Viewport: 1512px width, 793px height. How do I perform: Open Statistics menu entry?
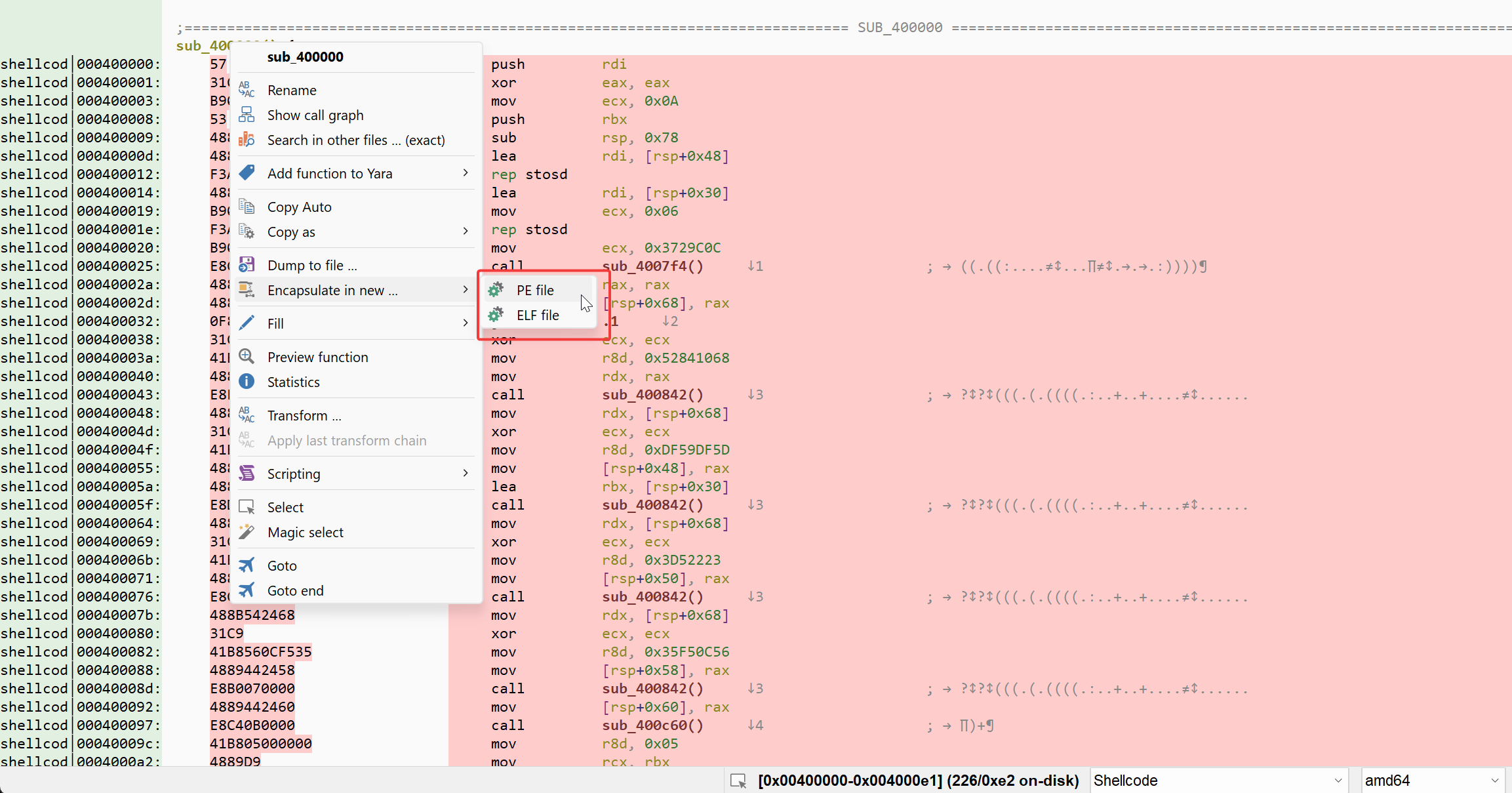tap(356, 382)
